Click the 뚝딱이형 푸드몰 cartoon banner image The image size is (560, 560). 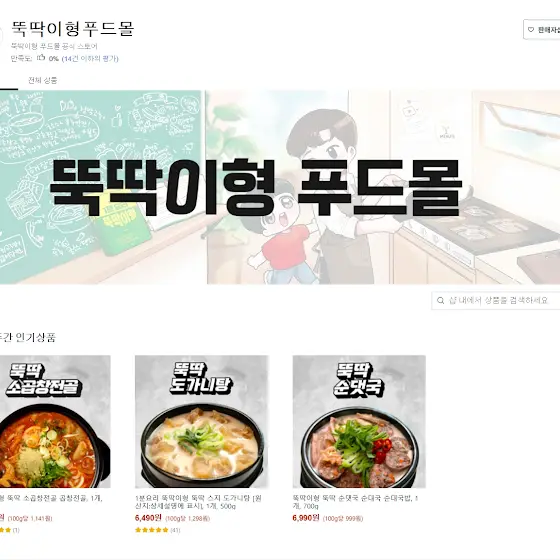[280, 187]
